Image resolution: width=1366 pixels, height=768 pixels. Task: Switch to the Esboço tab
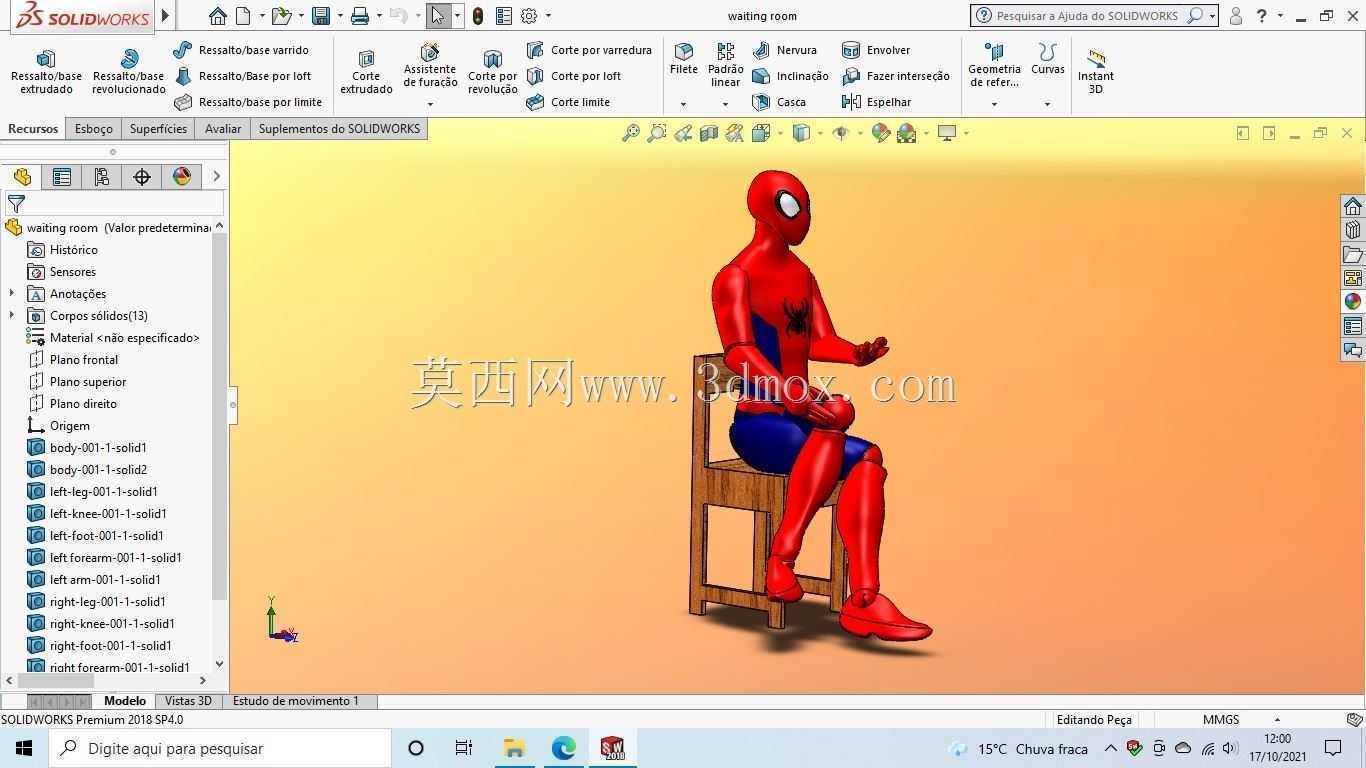click(x=93, y=129)
